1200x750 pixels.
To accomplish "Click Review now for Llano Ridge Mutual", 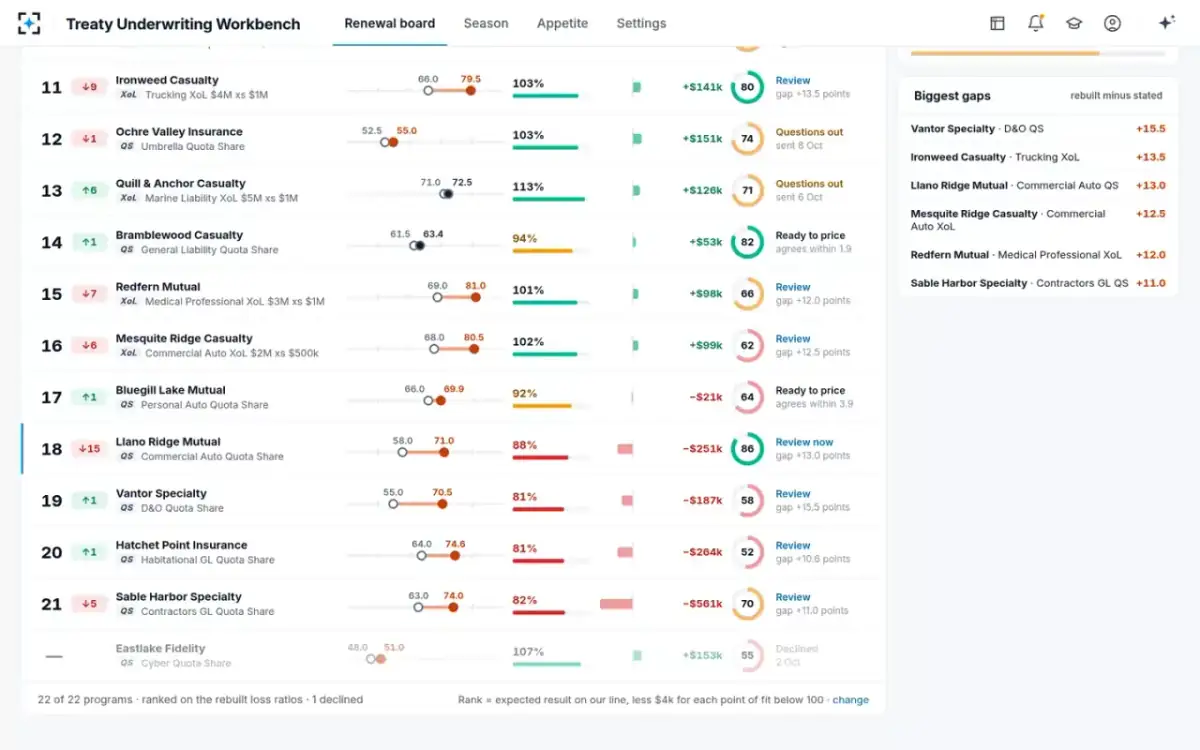I will (x=804, y=442).
